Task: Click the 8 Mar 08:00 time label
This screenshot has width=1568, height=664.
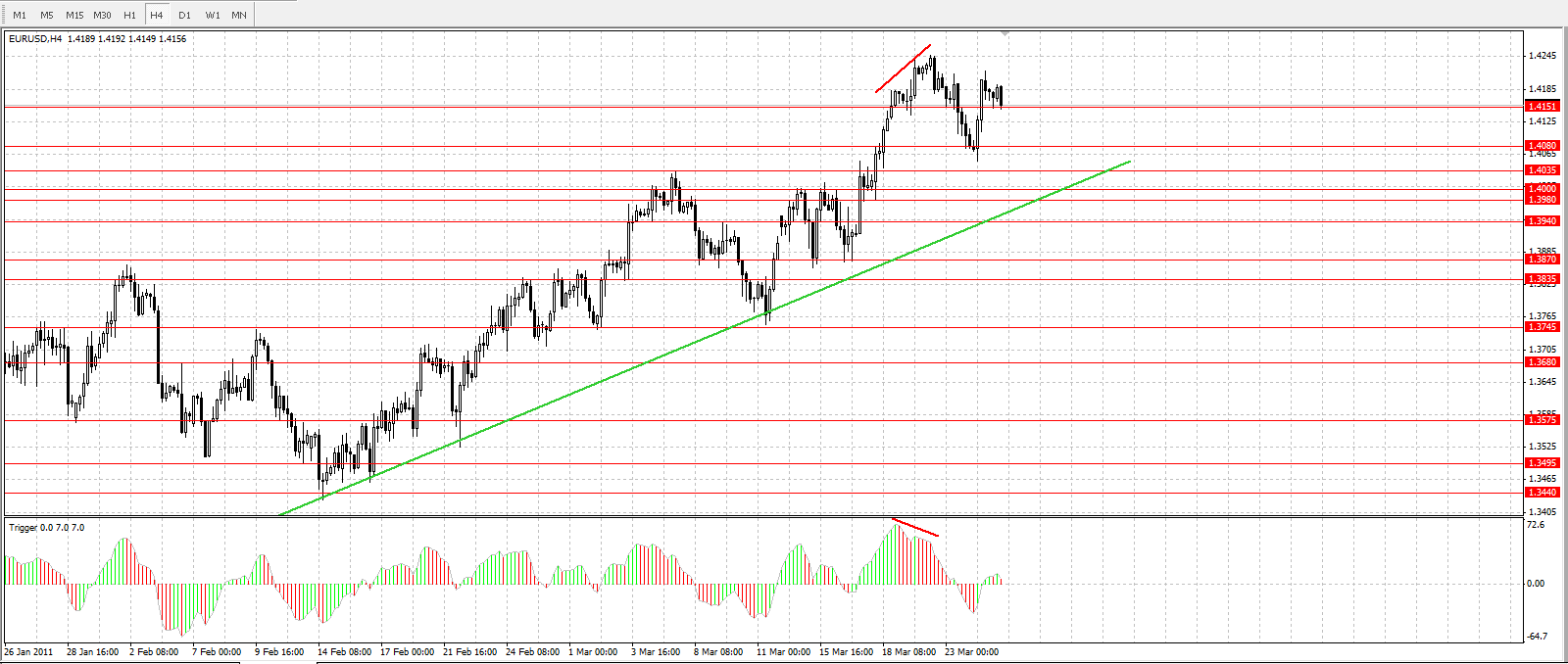Action: tap(718, 652)
